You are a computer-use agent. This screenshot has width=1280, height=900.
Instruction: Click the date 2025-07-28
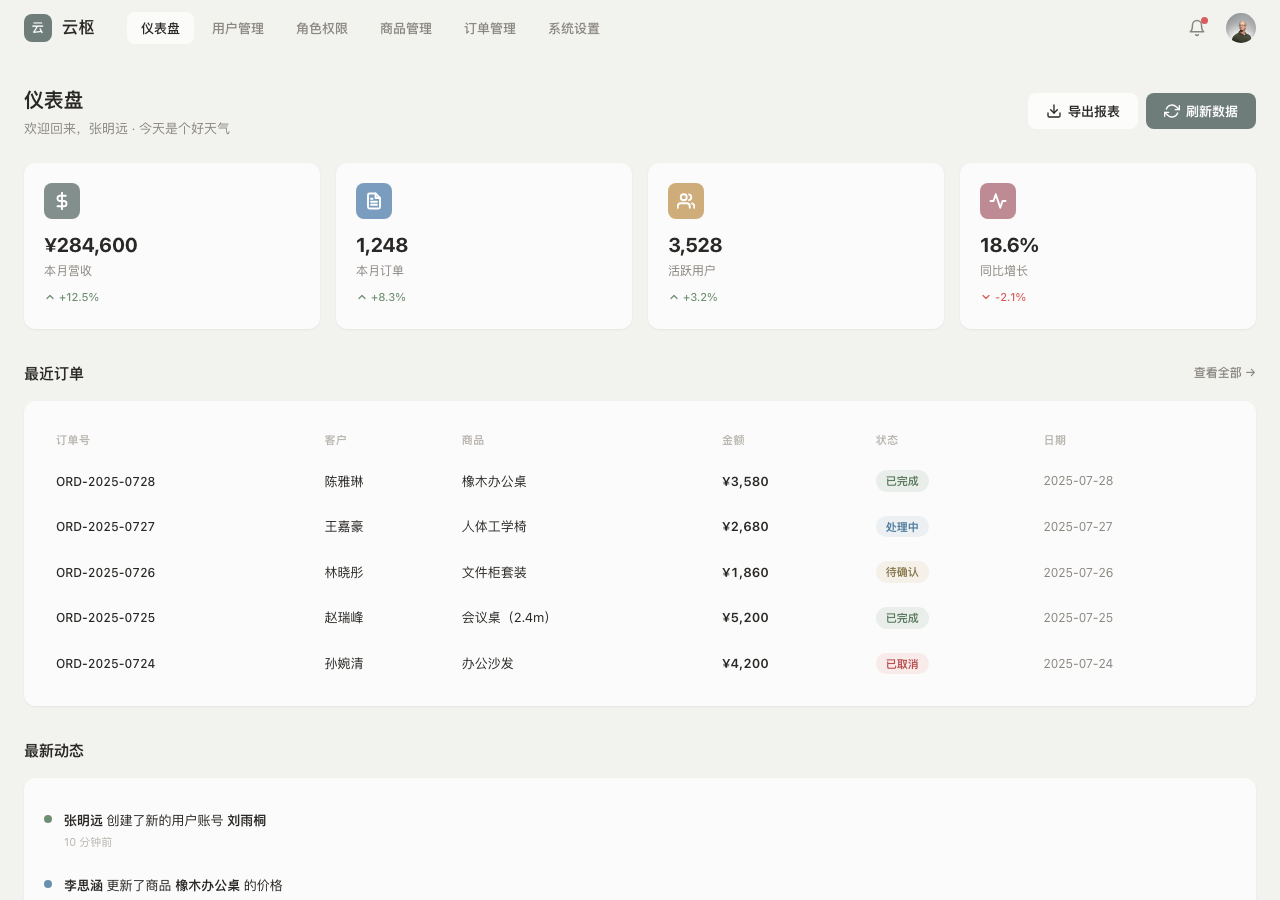pyautogui.click(x=1078, y=481)
